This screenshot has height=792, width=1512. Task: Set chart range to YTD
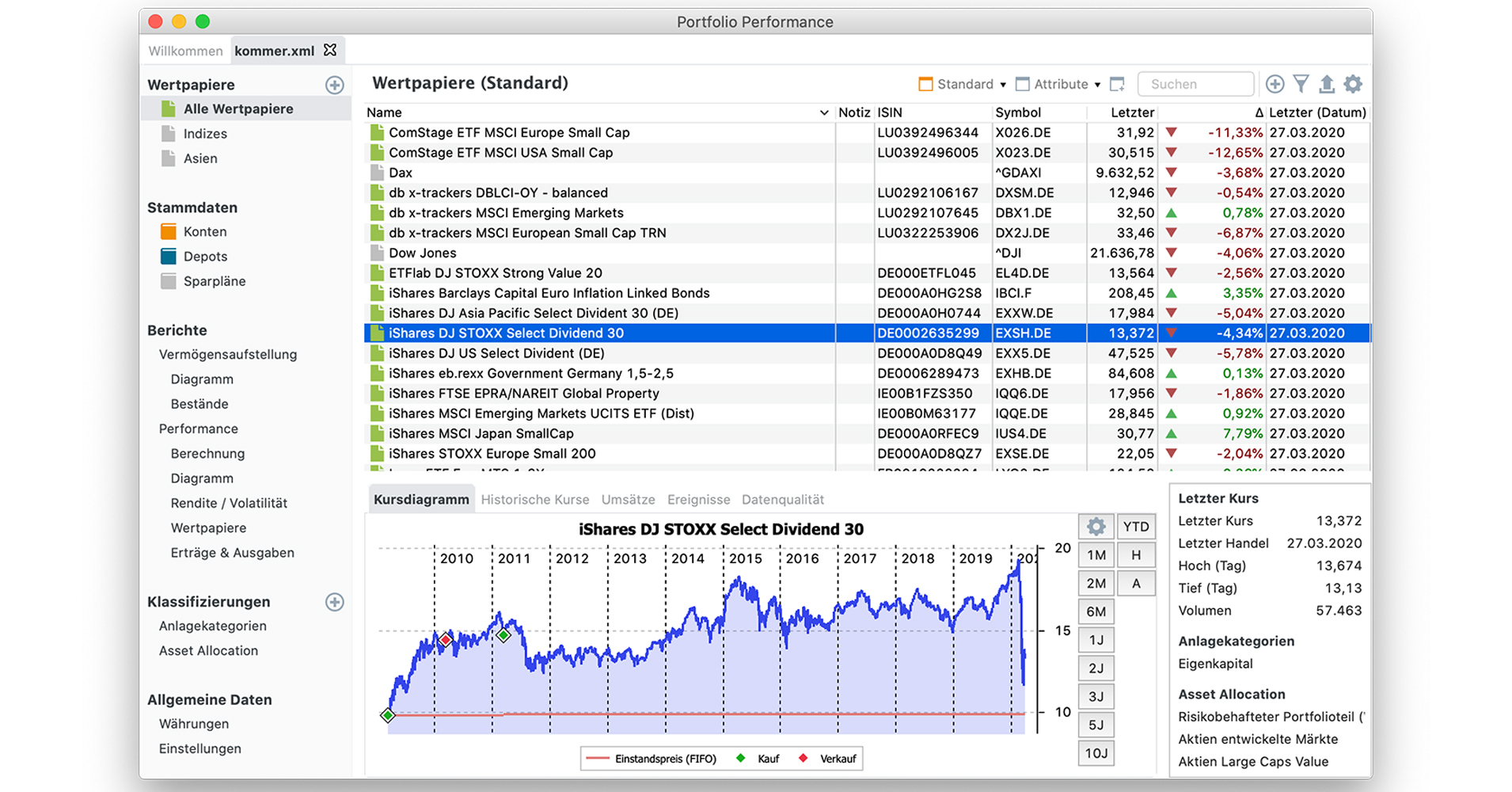tap(1136, 527)
